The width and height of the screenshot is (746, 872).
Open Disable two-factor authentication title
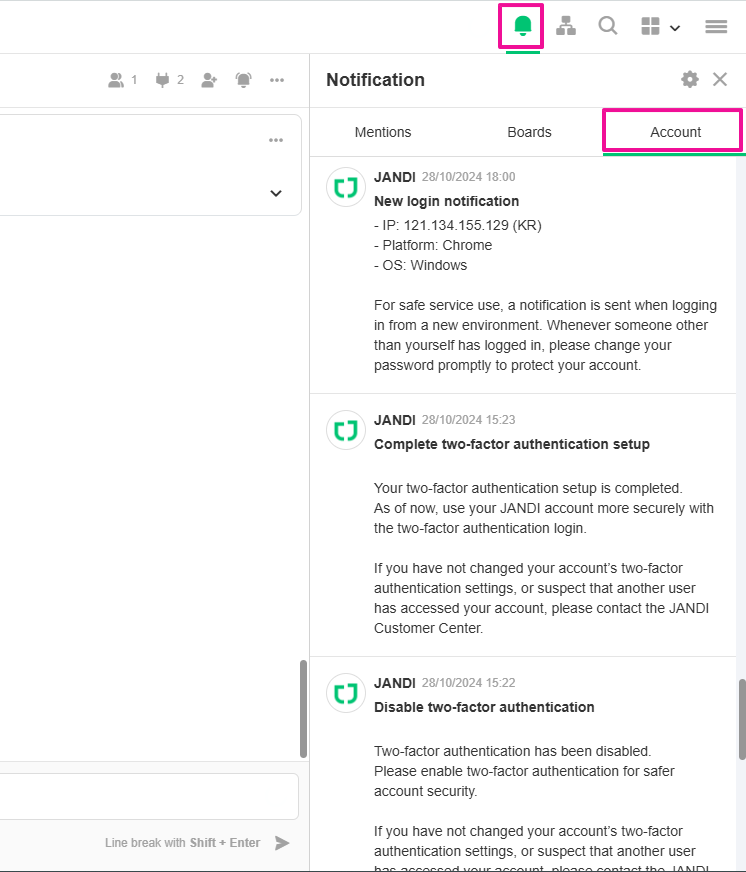[484, 707]
